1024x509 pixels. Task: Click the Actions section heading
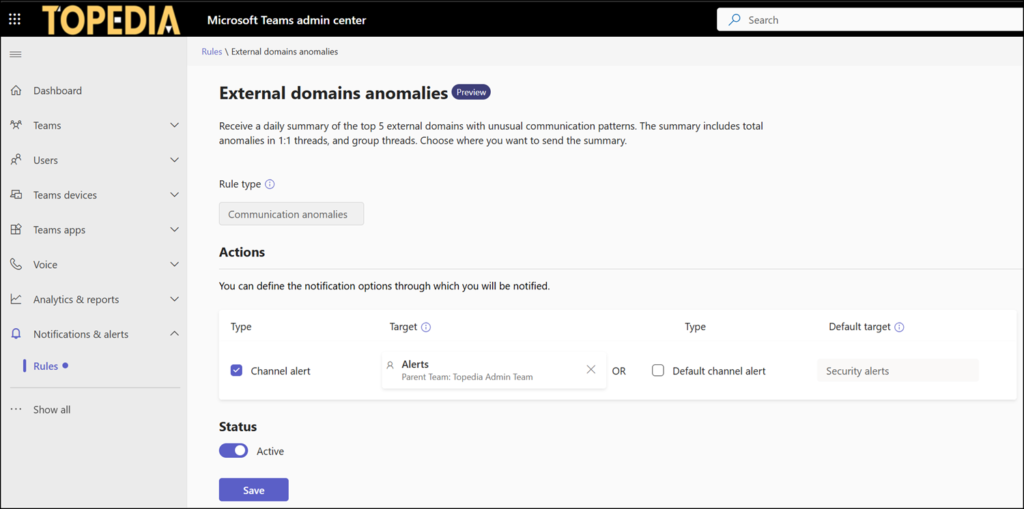[x=242, y=252]
